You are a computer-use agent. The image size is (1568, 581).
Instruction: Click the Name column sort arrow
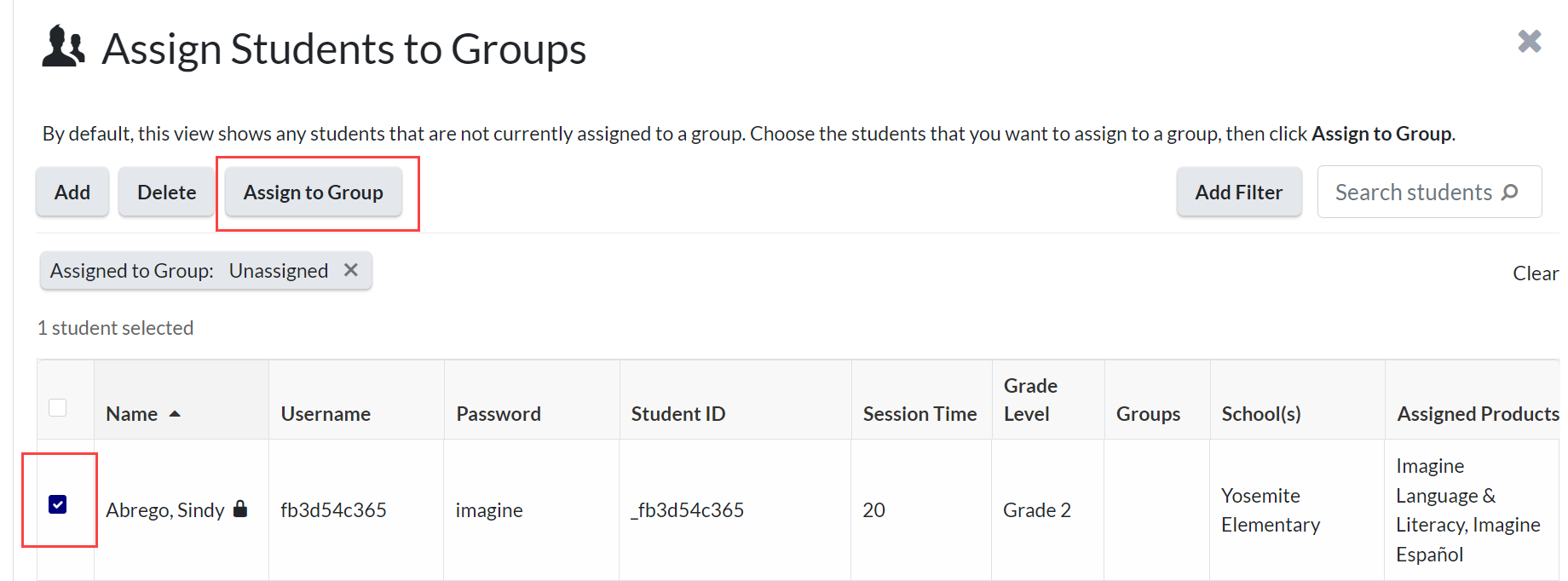point(175,414)
